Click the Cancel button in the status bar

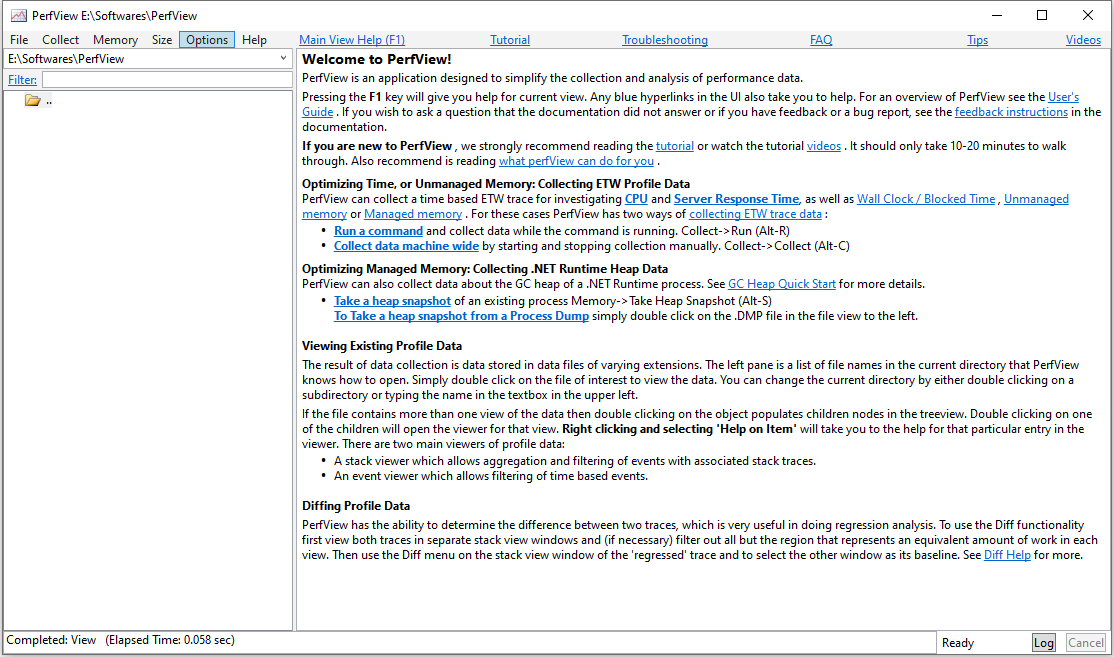[x=1086, y=643]
